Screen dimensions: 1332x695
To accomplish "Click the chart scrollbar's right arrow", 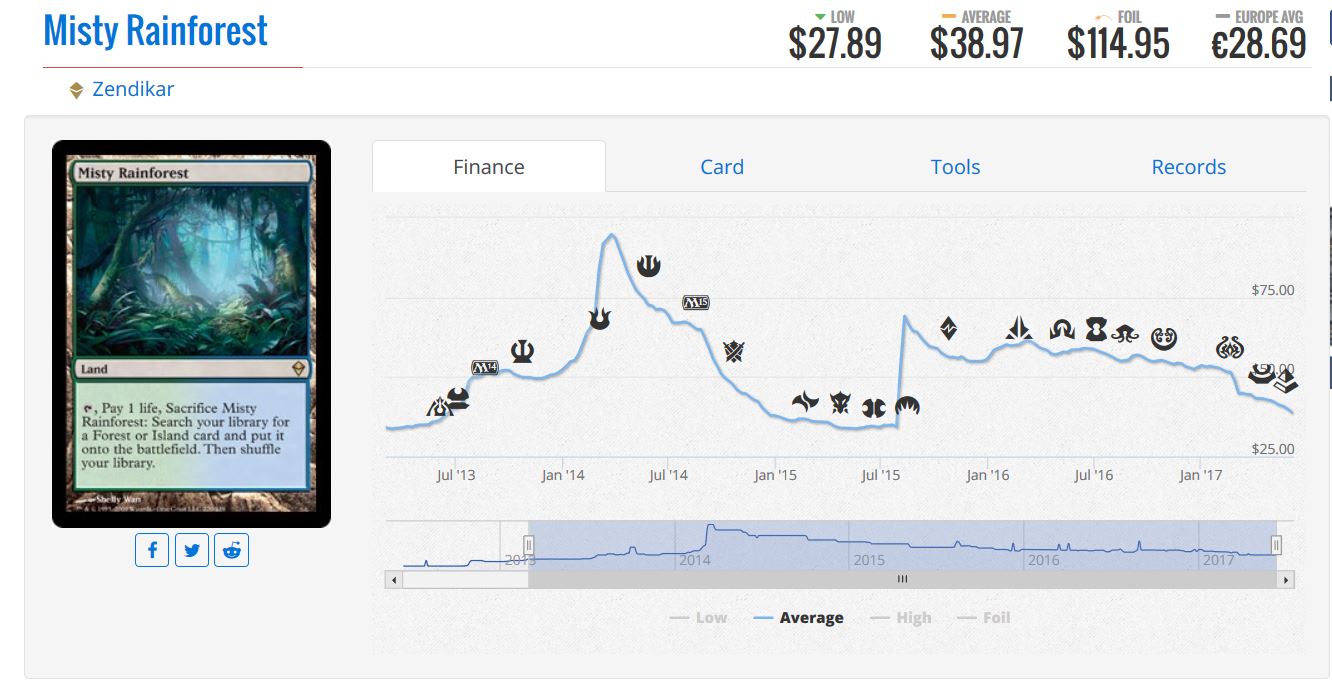I will tap(1286, 579).
